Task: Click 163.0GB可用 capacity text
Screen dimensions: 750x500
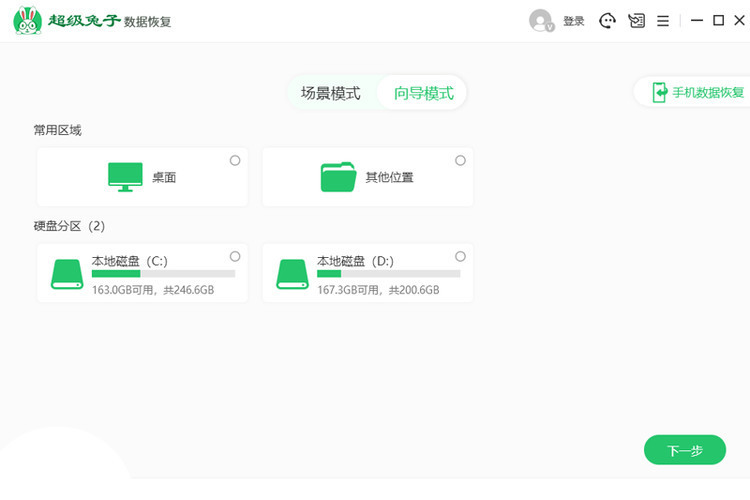Action: [153, 290]
